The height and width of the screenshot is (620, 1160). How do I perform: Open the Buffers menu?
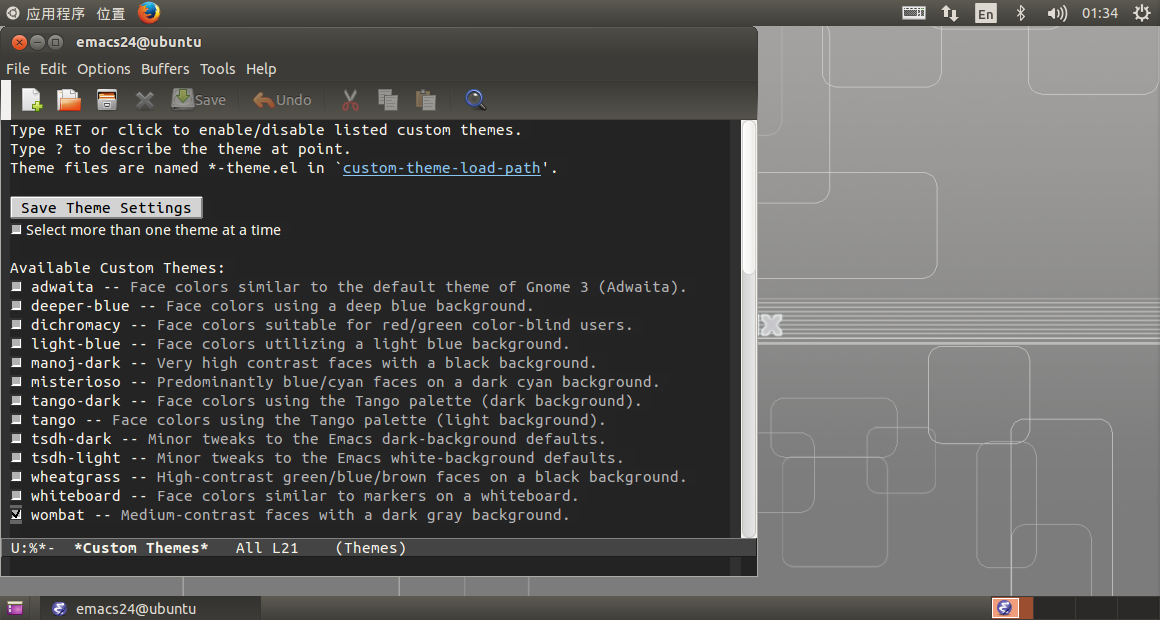tap(165, 69)
